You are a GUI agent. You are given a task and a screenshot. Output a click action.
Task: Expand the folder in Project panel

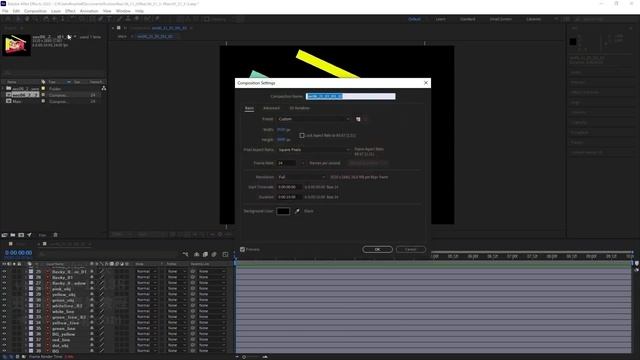3,88
